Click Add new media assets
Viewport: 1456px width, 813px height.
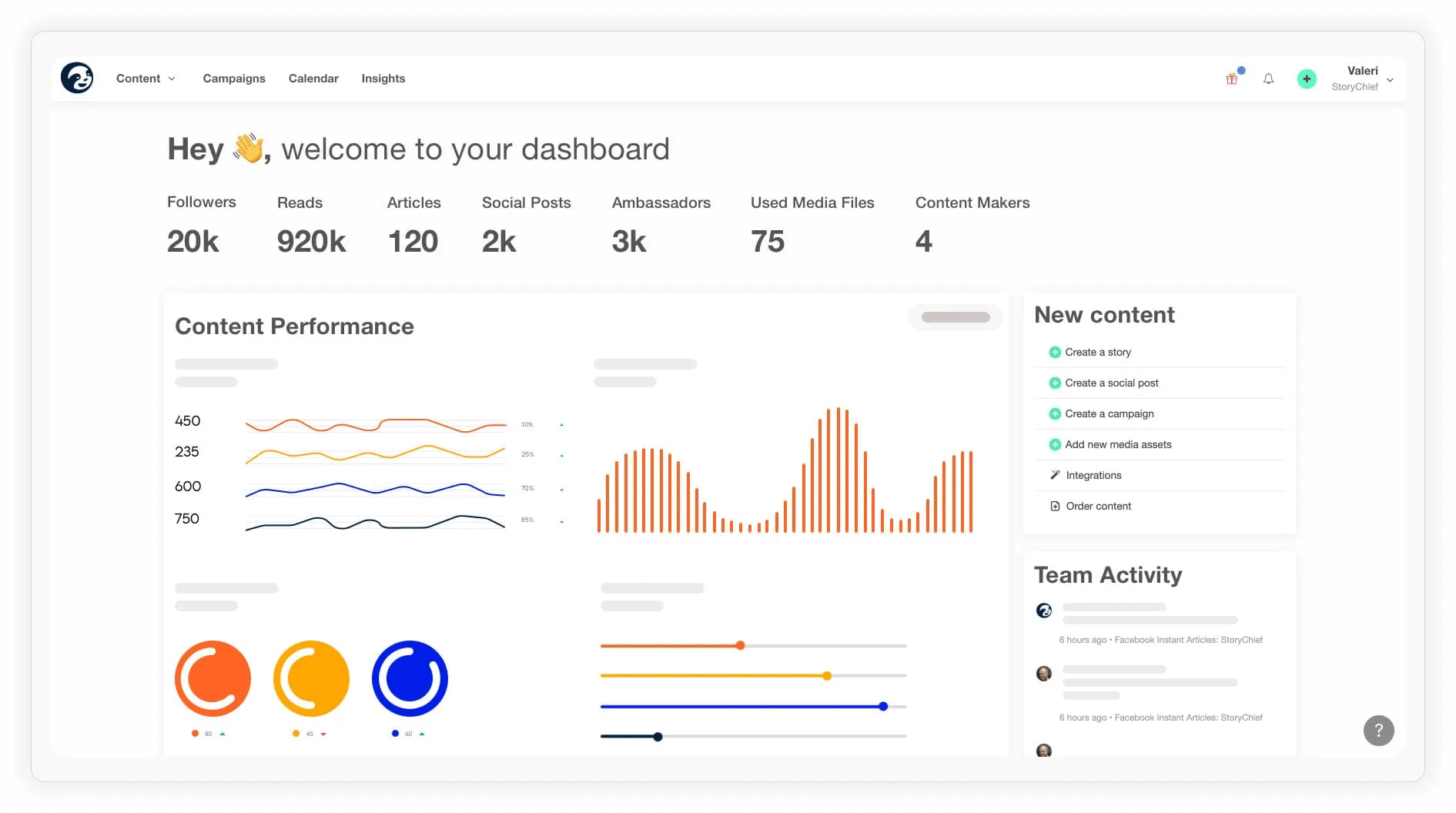click(x=1118, y=444)
